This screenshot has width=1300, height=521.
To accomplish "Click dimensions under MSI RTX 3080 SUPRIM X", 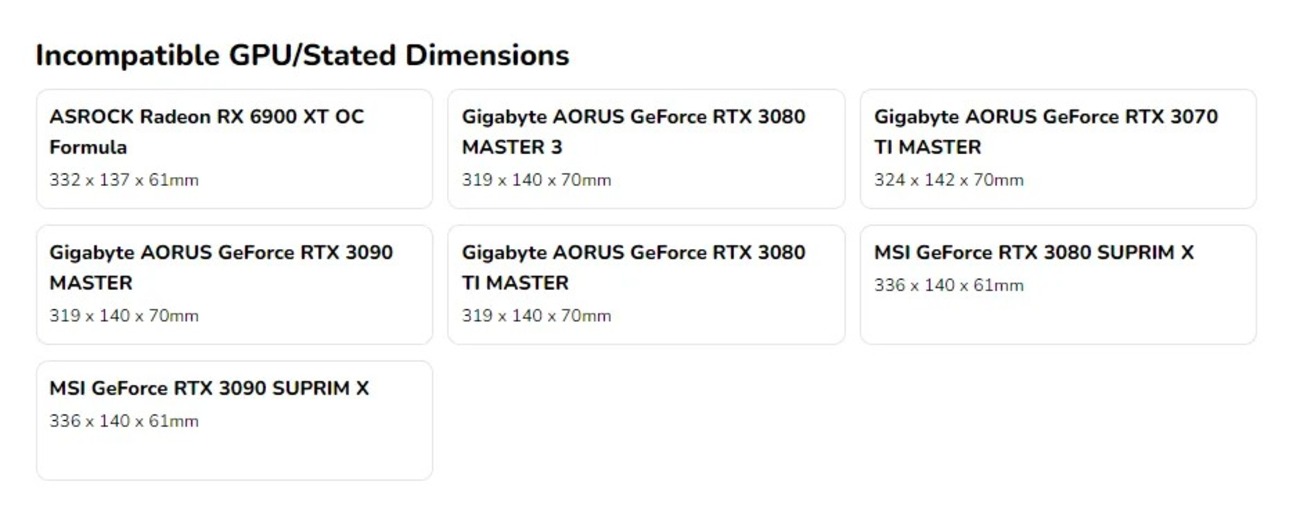I will point(949,286).
